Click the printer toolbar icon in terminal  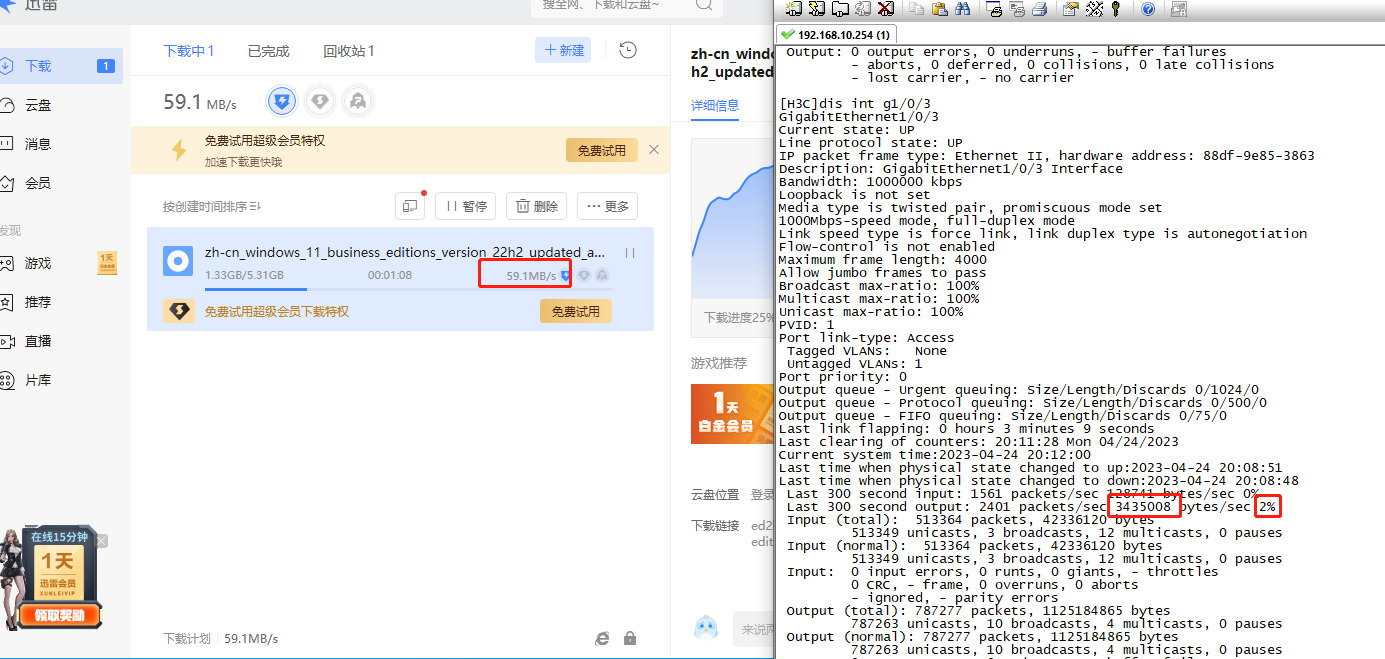(x=1040, y=9)
